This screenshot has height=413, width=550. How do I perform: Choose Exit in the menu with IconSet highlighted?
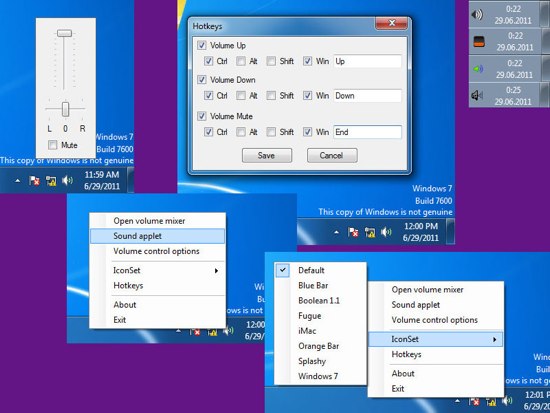435,388
